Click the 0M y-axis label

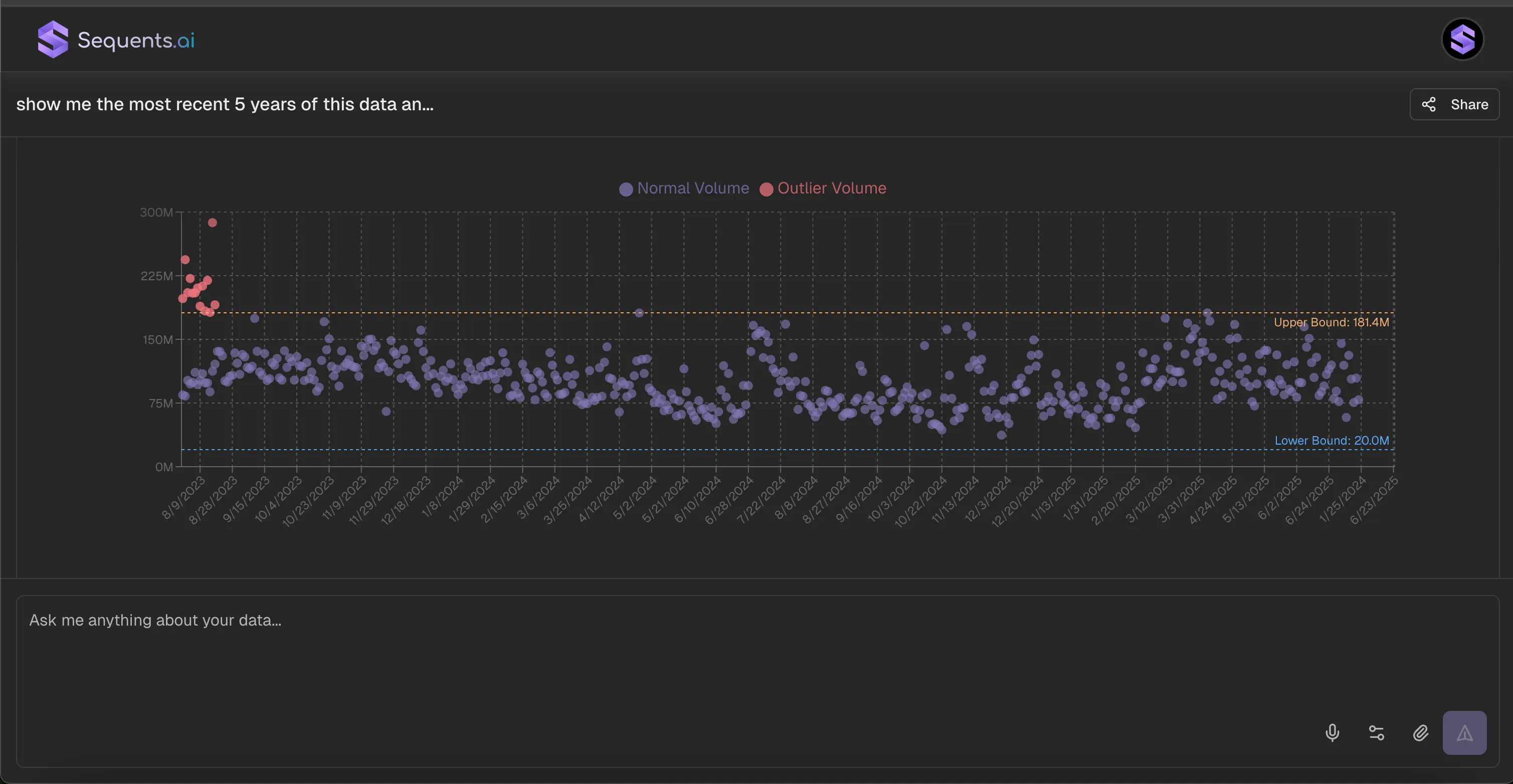click(x=164, y=467)
